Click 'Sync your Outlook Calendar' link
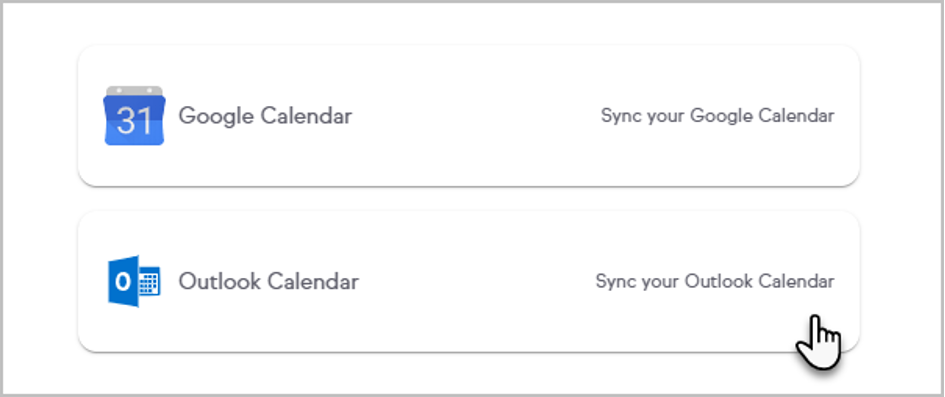 click(715, 281)
